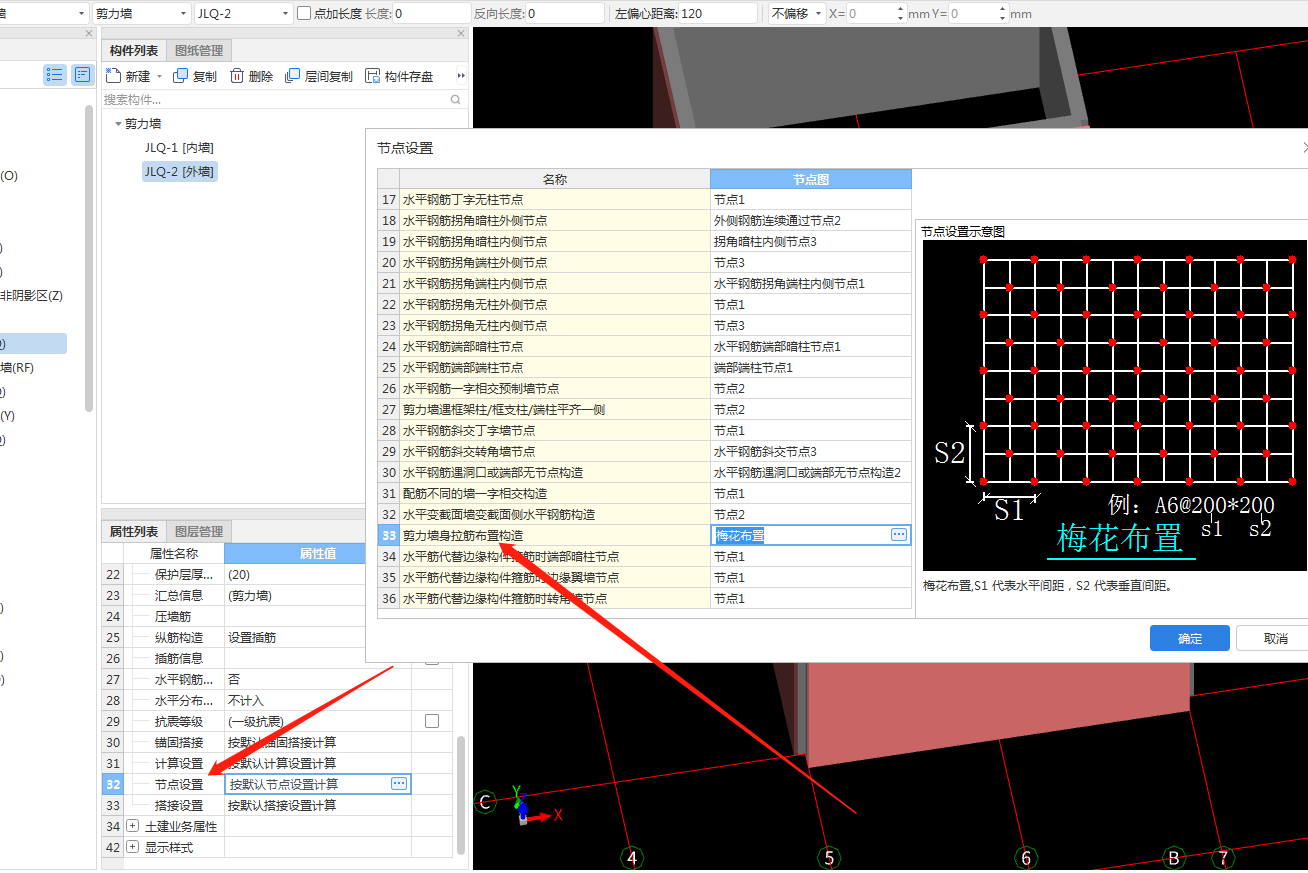Click axis label circle 5

828,858
